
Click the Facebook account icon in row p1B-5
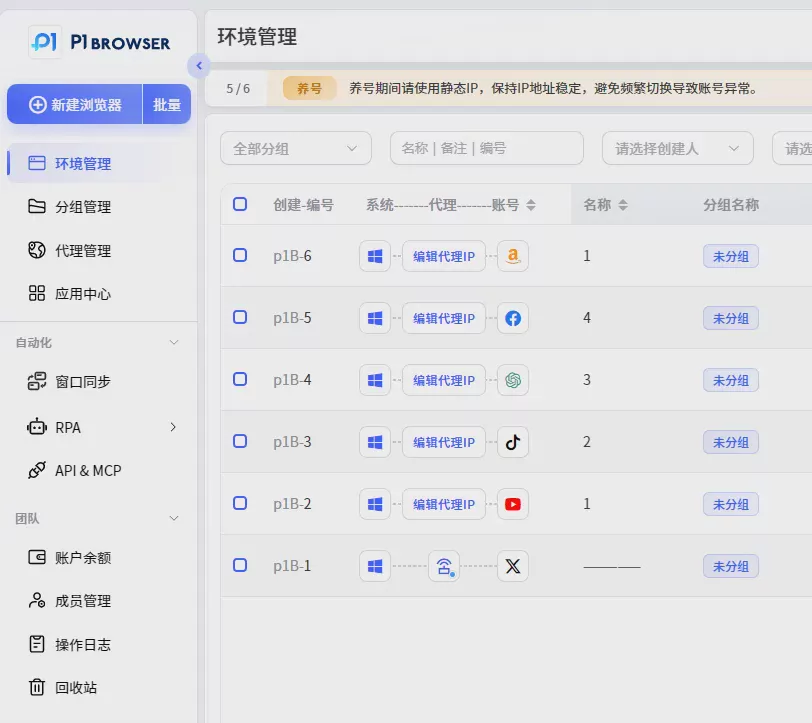pos(513,318)
